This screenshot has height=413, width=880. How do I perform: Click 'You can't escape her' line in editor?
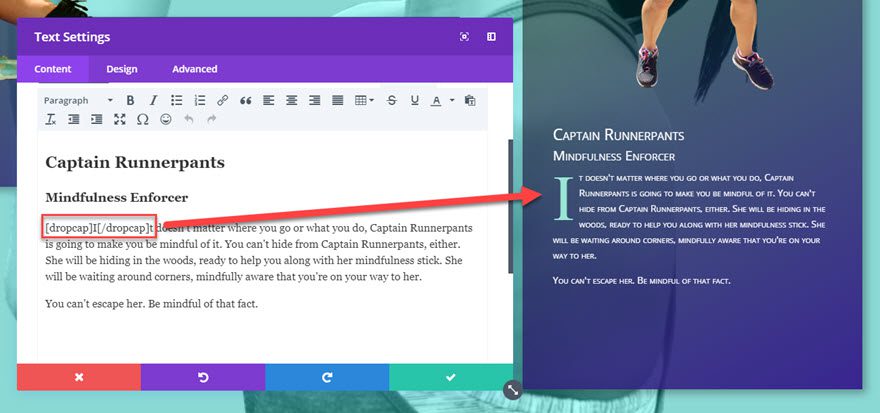(152, 304)
